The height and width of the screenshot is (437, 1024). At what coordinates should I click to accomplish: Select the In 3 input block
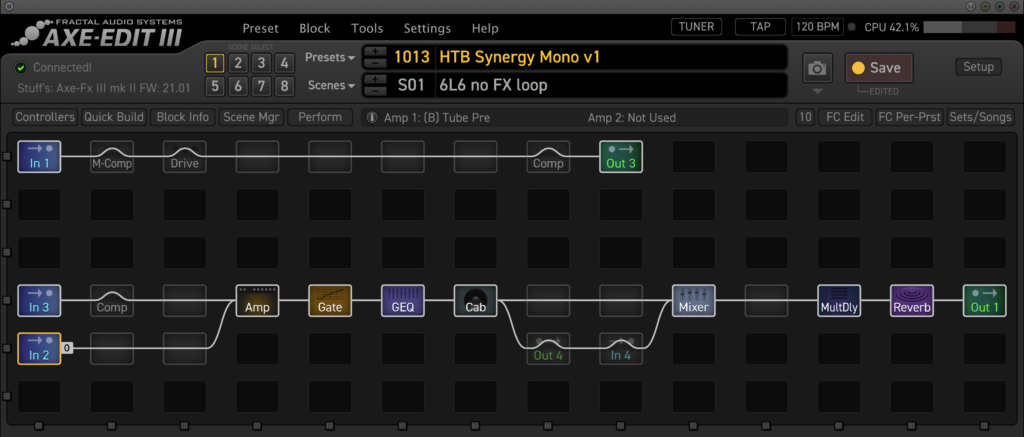tap(39, 300)
